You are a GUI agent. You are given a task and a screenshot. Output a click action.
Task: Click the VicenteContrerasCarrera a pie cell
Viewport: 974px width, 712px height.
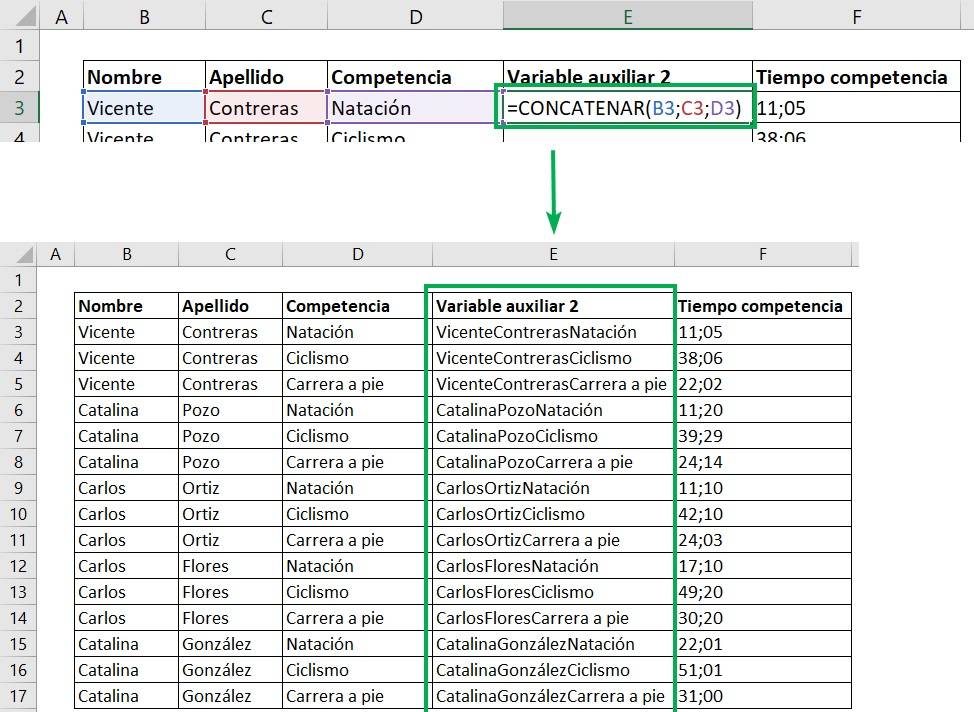(x=552, y=384)
